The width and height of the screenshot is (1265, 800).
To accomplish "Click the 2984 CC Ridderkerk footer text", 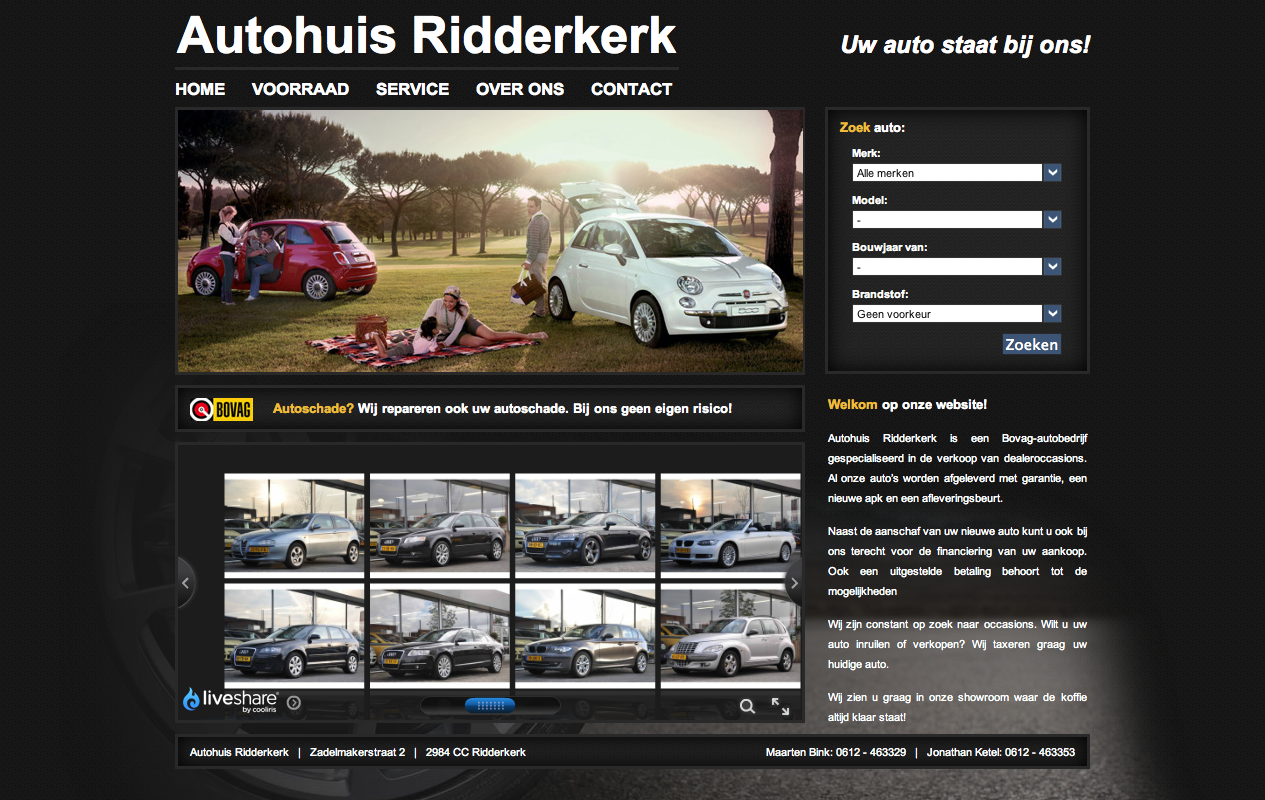I will [475, 752].
